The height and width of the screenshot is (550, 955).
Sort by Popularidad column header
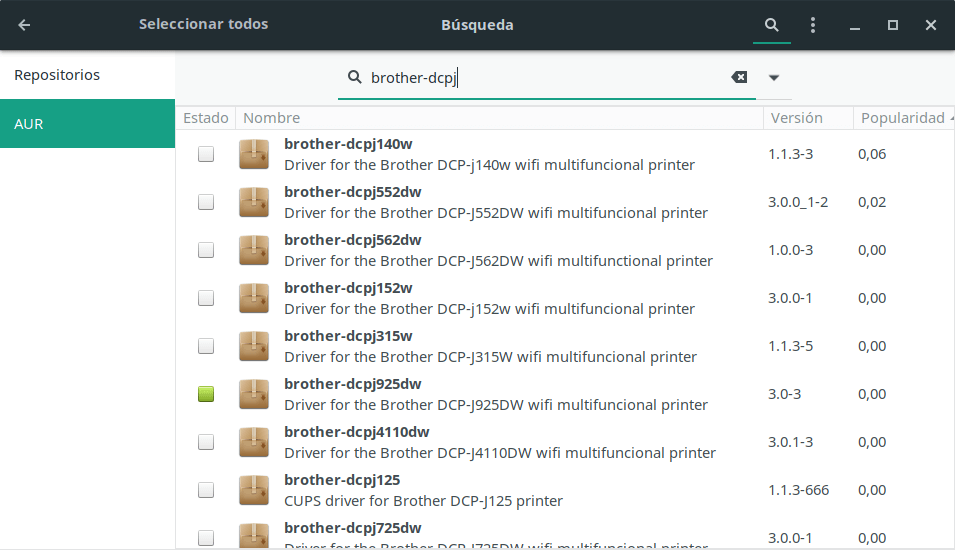coord(902,118)
